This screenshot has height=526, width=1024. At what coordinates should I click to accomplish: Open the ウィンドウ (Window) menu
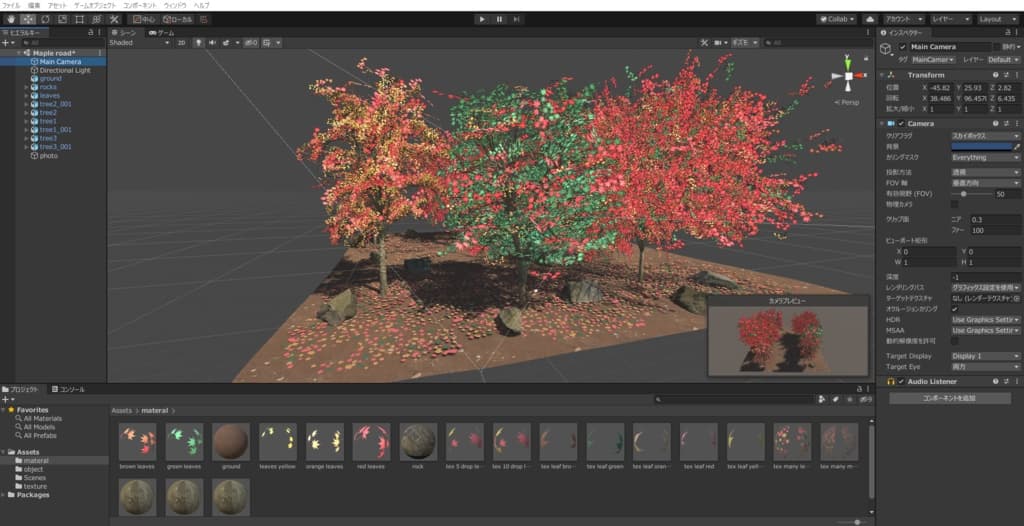tap(174, 5)
